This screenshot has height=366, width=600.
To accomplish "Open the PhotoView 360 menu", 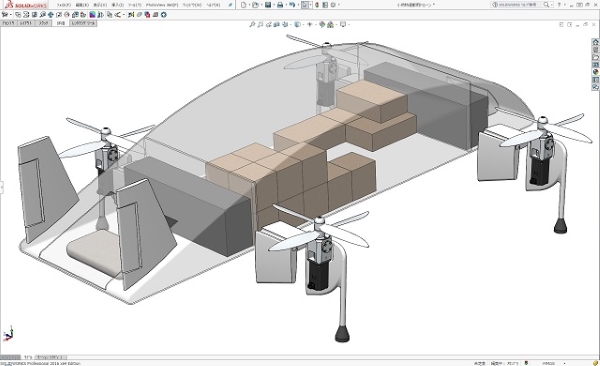I will tap(162, 5).
